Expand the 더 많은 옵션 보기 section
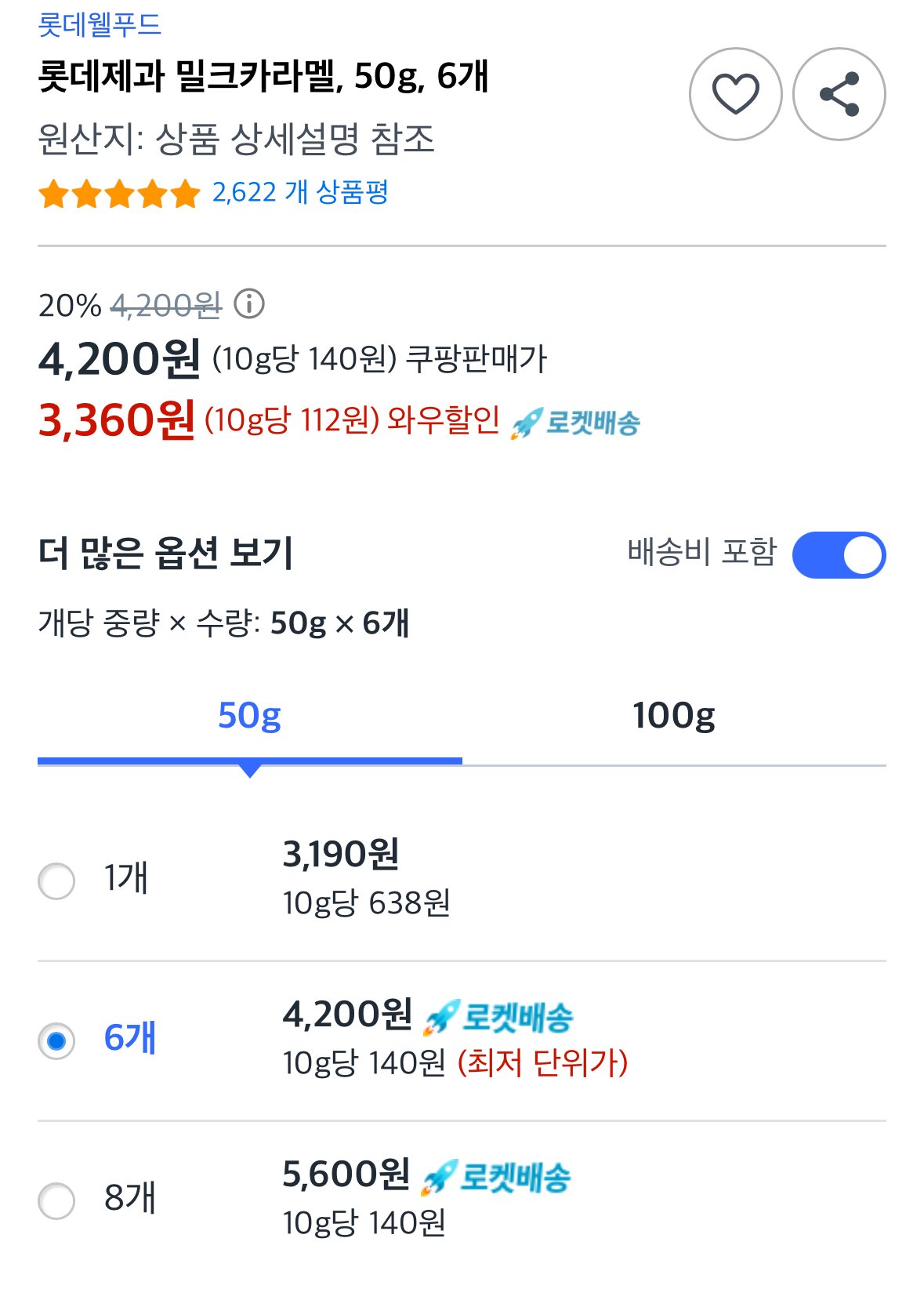This screenshot has width=924, height=1289. [x=165, y=554]
